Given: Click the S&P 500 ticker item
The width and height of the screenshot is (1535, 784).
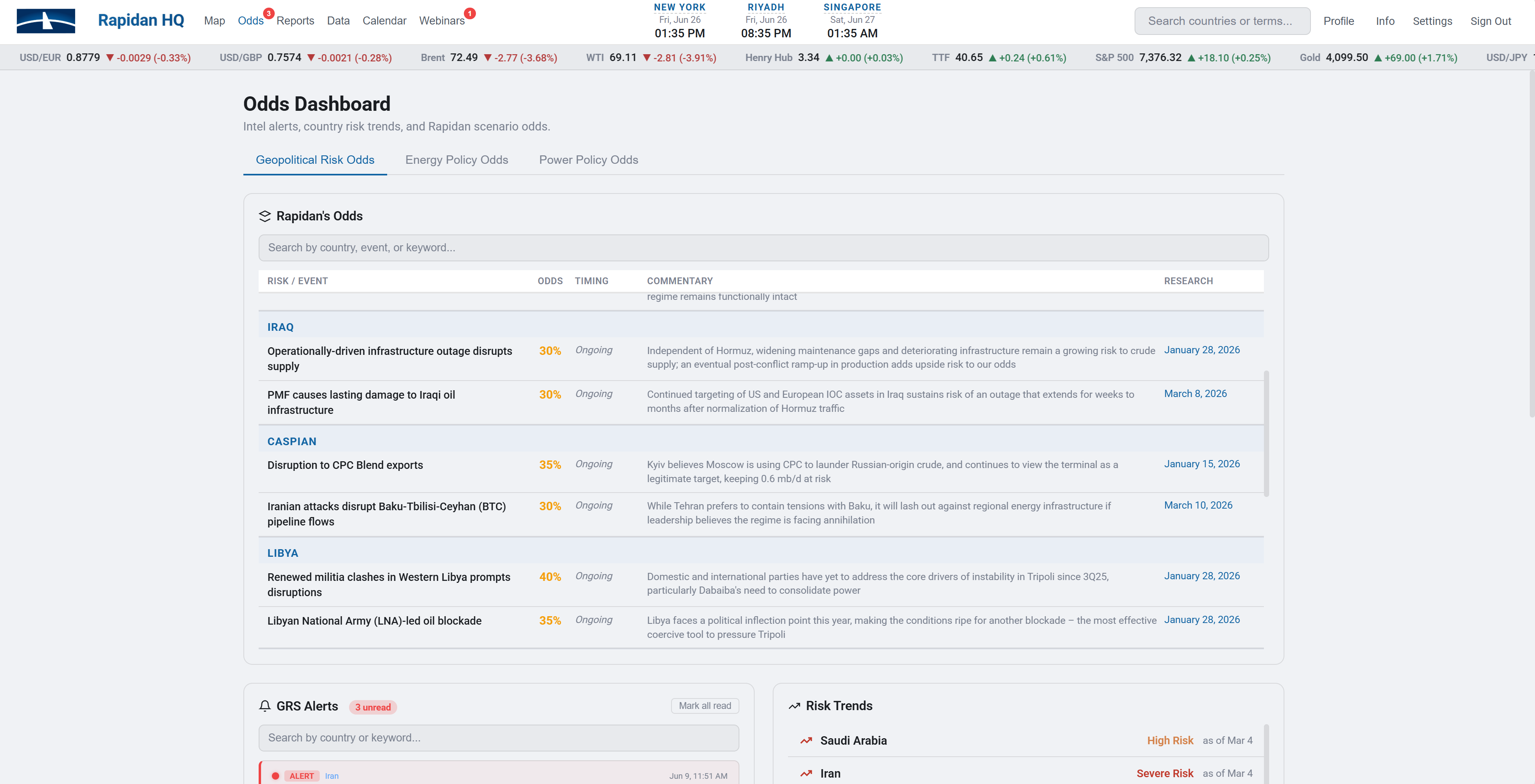Looking at the screenshot, I should pos(1183,58).
